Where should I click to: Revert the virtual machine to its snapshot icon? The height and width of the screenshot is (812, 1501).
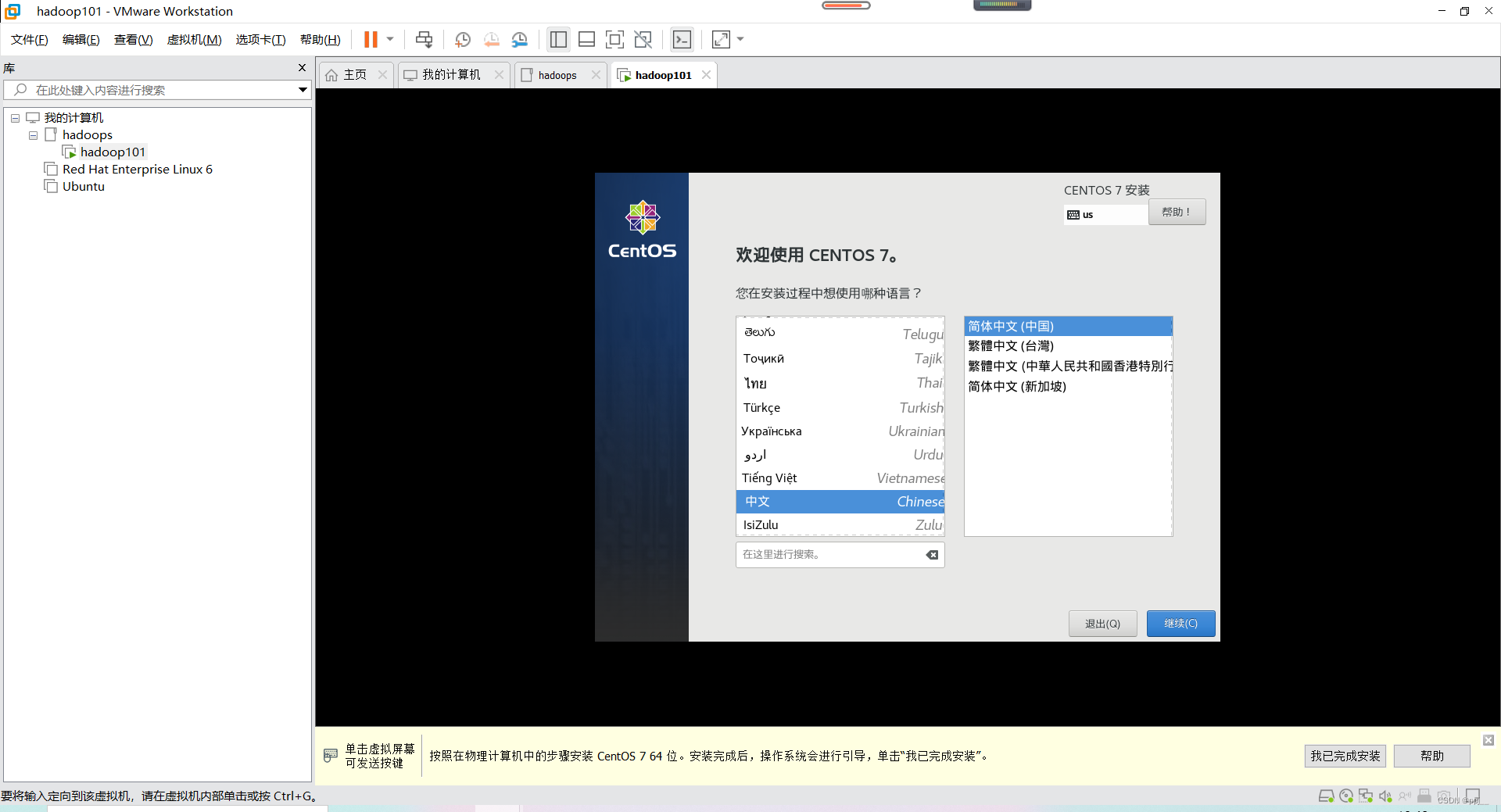[491, 39]
